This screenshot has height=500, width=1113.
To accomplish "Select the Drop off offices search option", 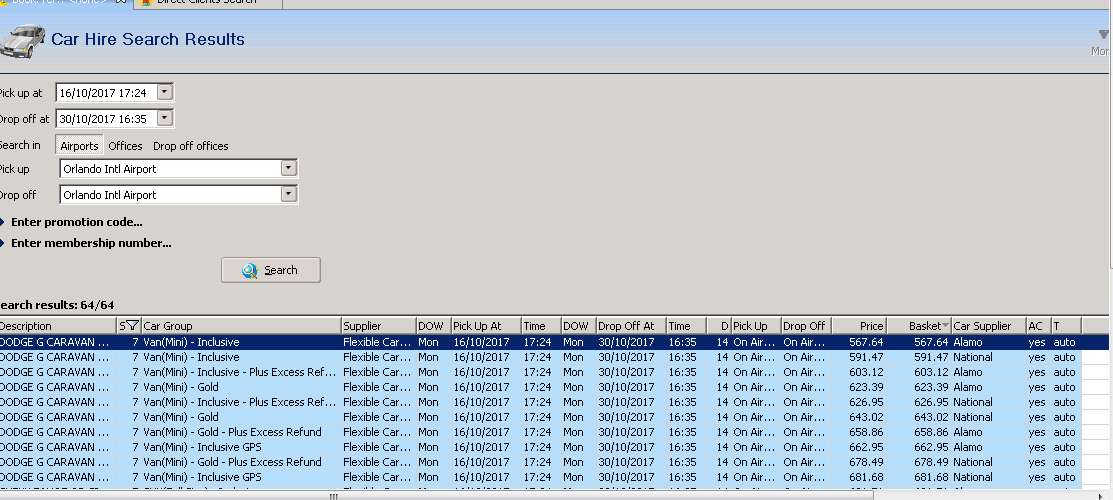I will pyautogui.click(x=190, y=146).
